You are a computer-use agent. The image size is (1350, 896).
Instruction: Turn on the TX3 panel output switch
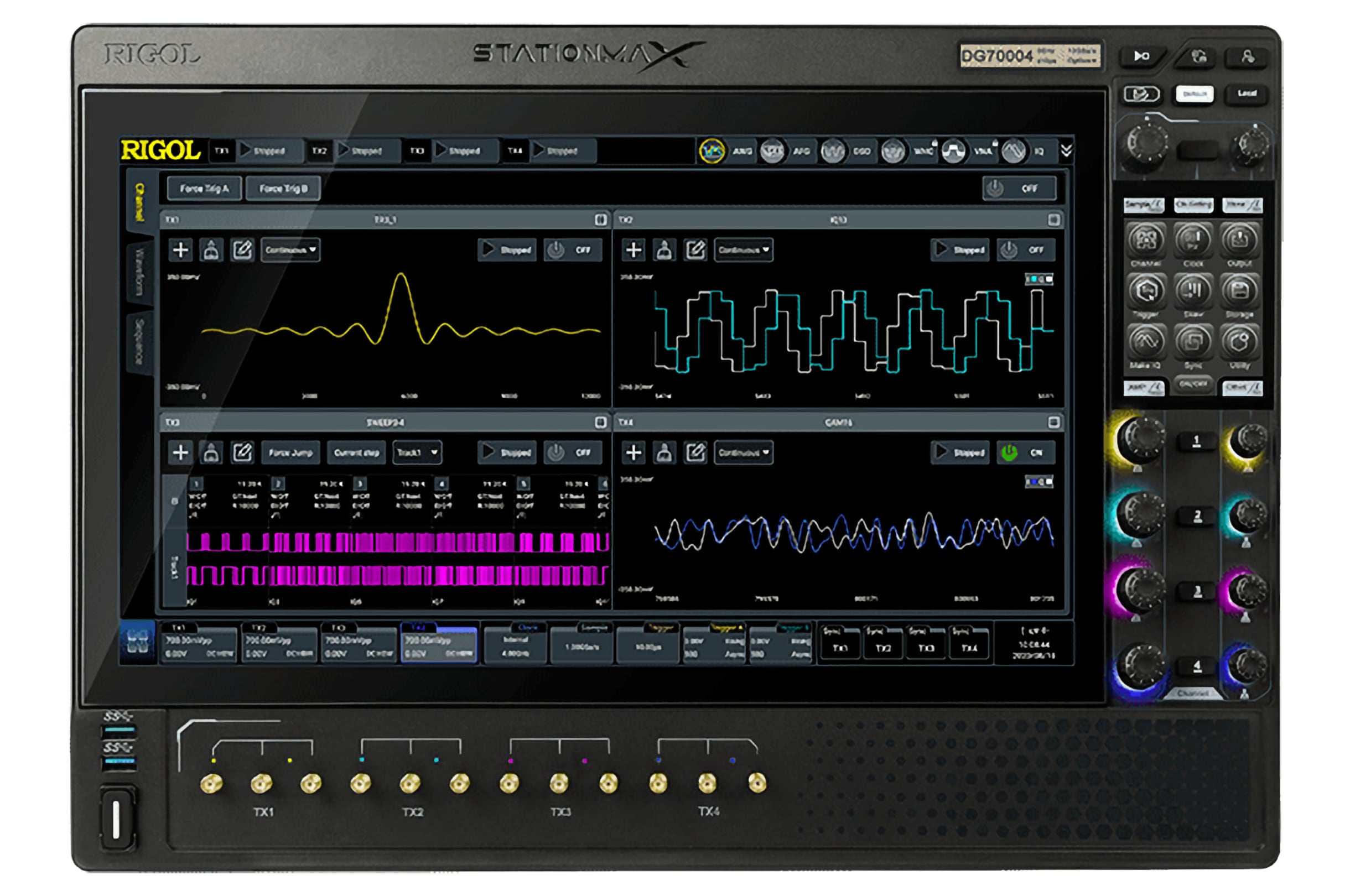pyautogui.click(x=572, y=452)
